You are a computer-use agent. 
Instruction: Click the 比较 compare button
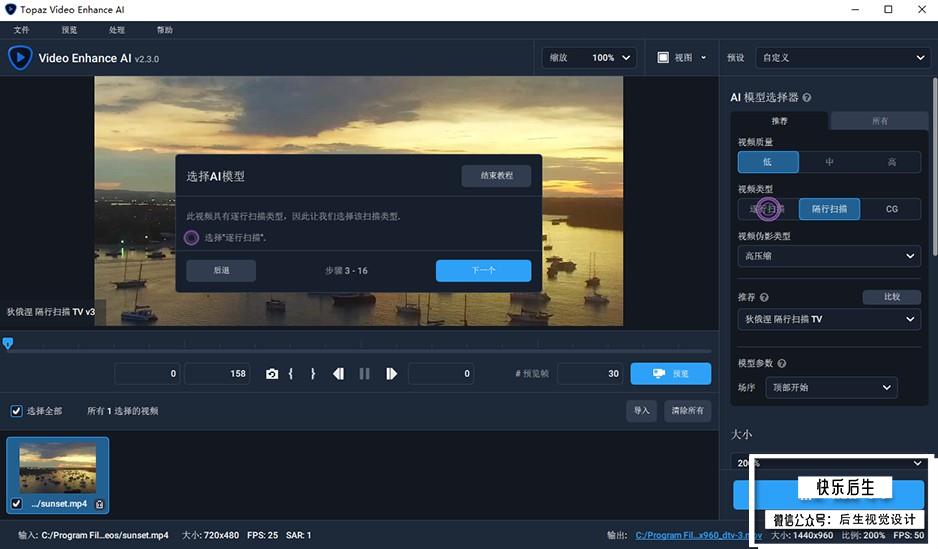click(891, 297)
